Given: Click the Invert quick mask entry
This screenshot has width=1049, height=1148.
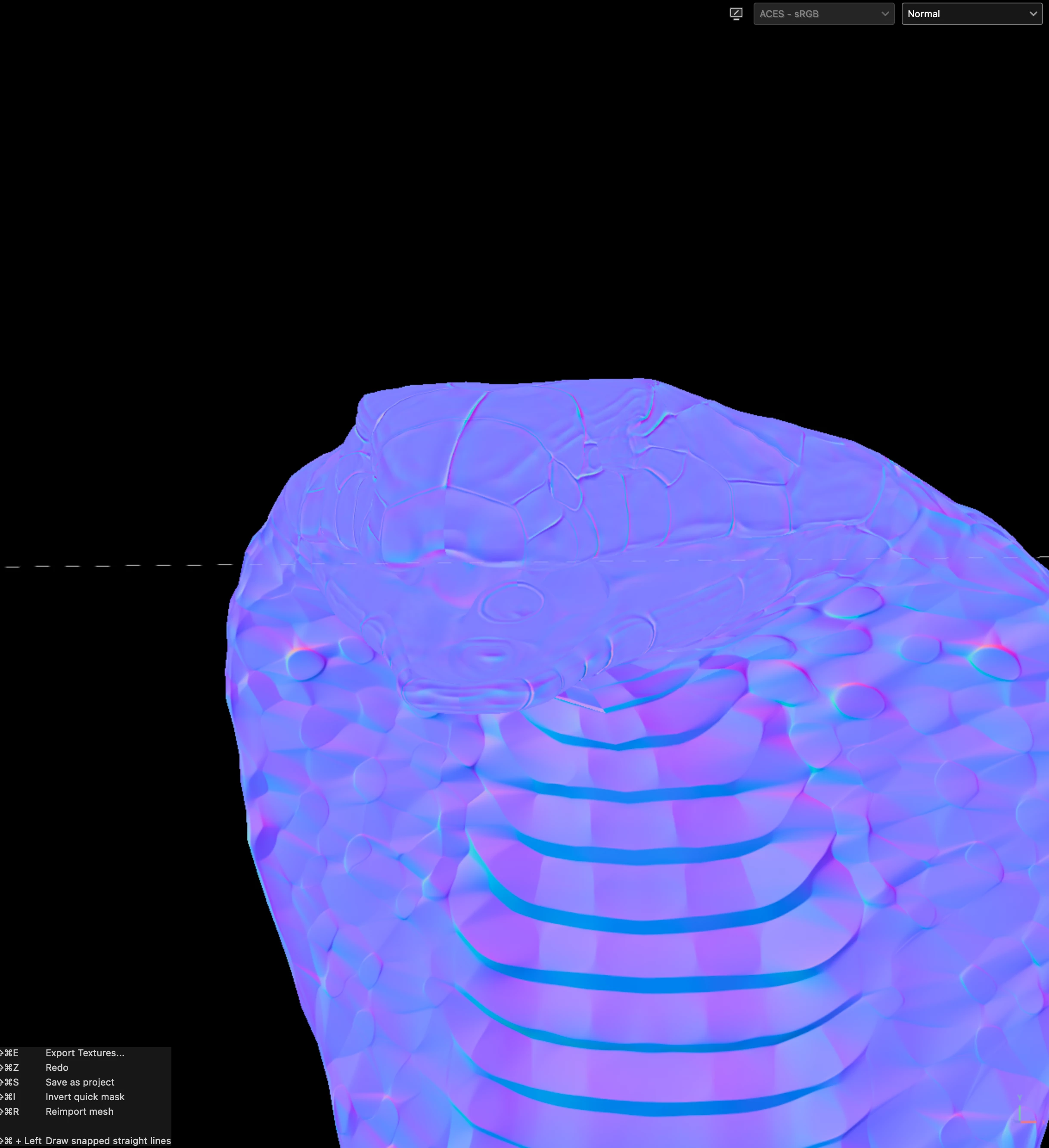Looking at the screenshot, I should point(85,1097).
